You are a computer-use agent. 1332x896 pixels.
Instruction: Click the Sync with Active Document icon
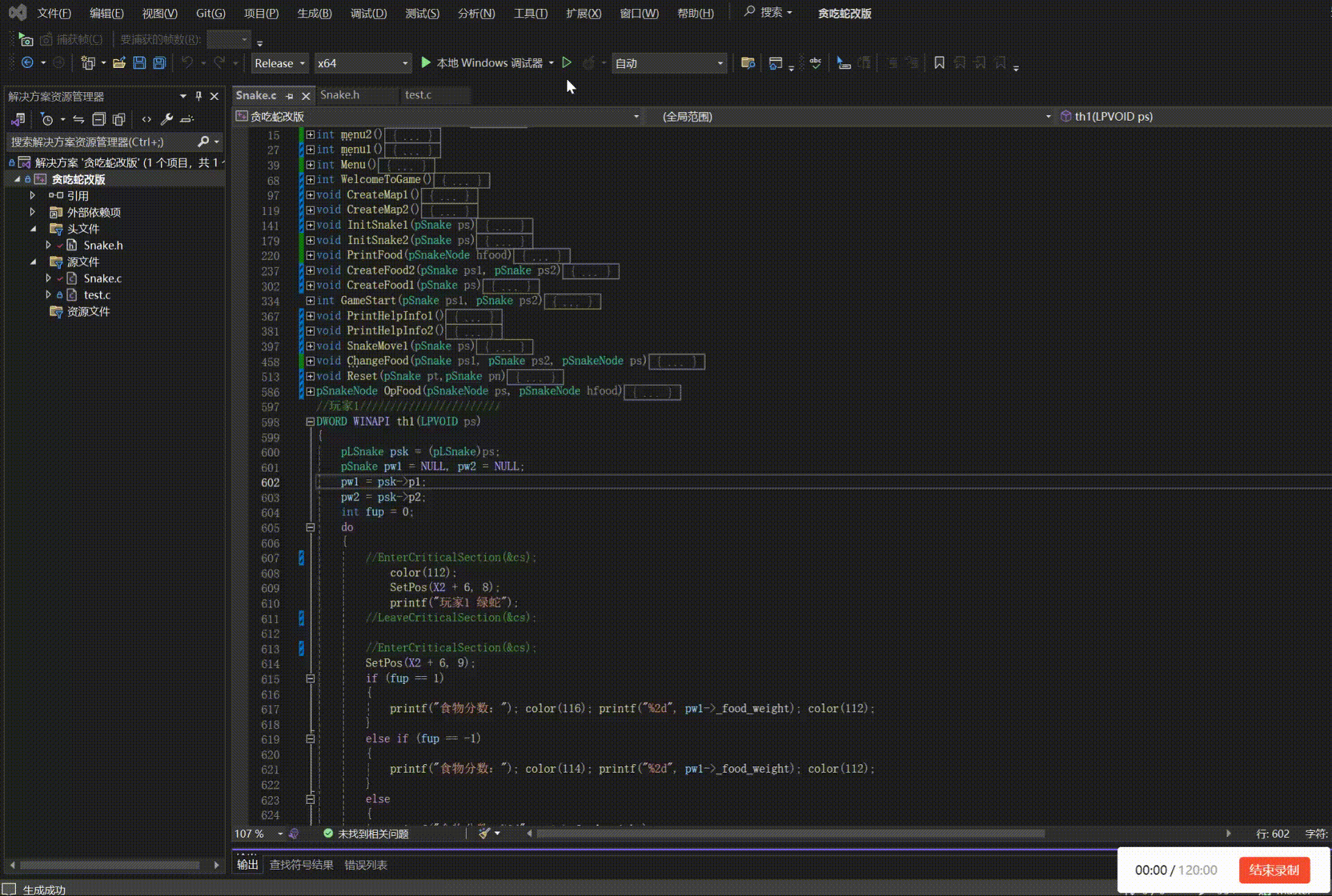(x=78, y=119)
